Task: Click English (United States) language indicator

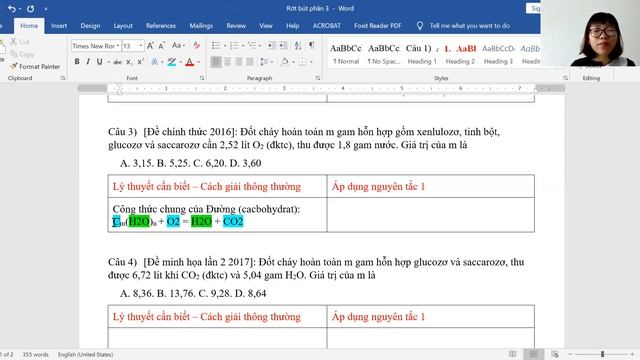Action: click(x=85, y=354)
